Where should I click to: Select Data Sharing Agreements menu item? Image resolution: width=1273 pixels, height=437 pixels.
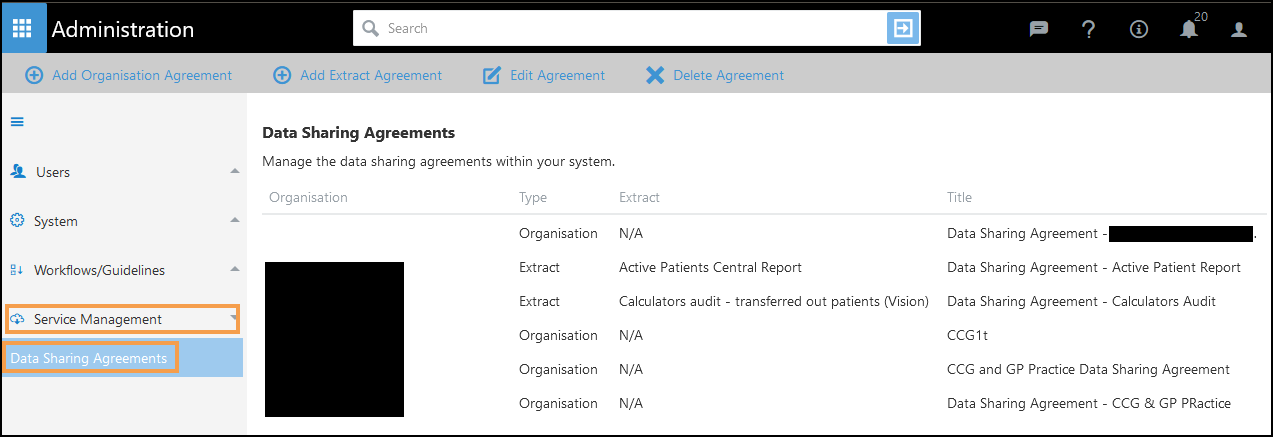89,358
